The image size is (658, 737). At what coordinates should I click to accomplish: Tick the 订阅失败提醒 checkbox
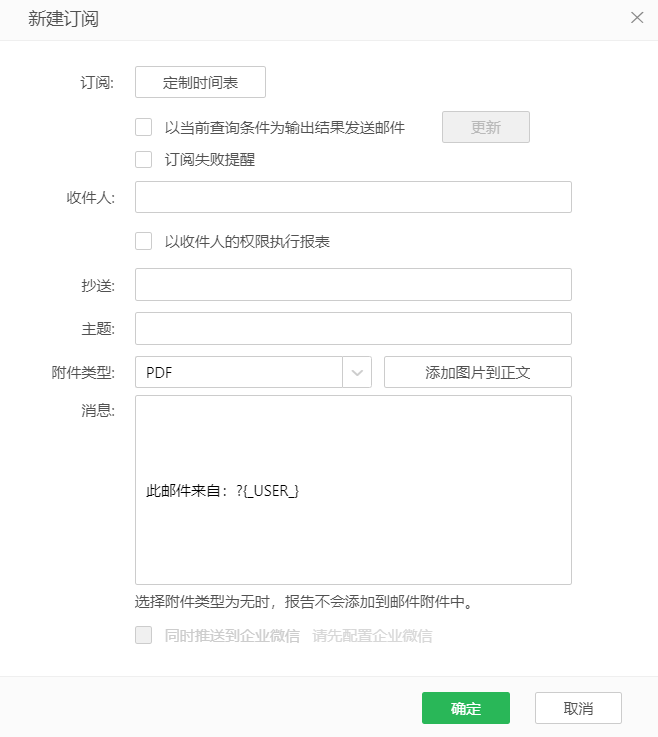(x=143, y=159)
